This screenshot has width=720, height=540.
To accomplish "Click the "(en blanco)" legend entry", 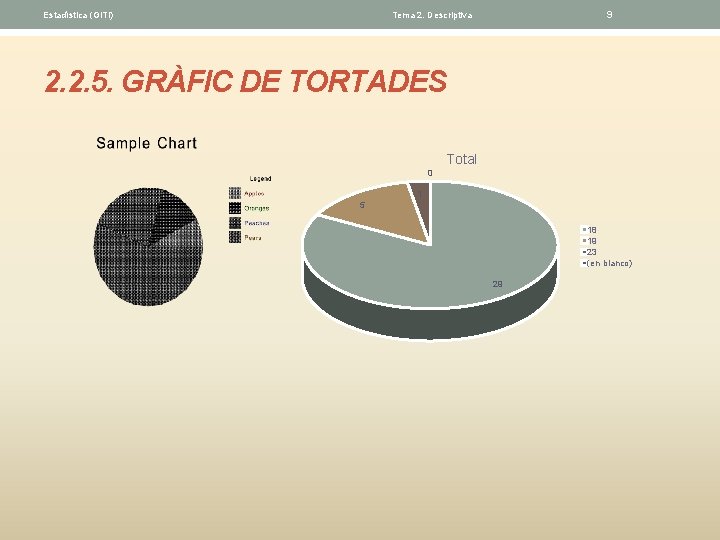I will click(608, 263).
